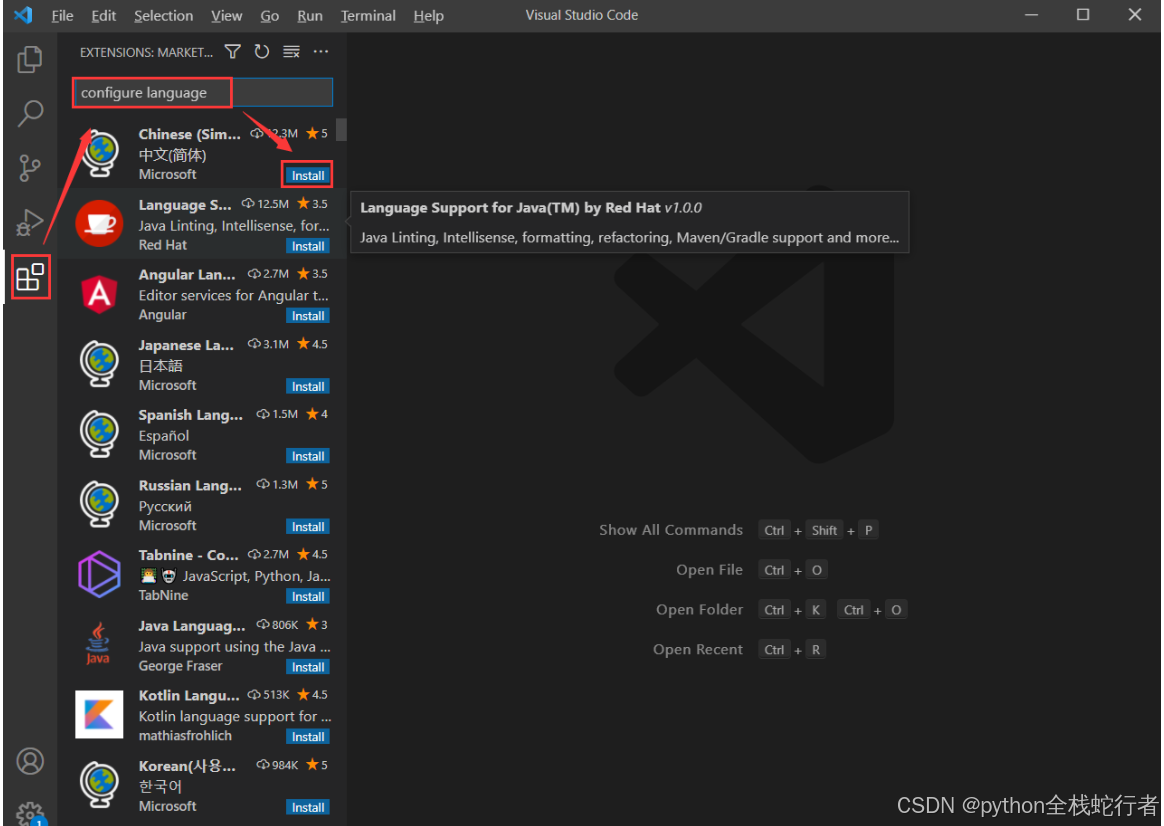
Task: Install the Kotlin Language extension
Action: coord(307,736)
